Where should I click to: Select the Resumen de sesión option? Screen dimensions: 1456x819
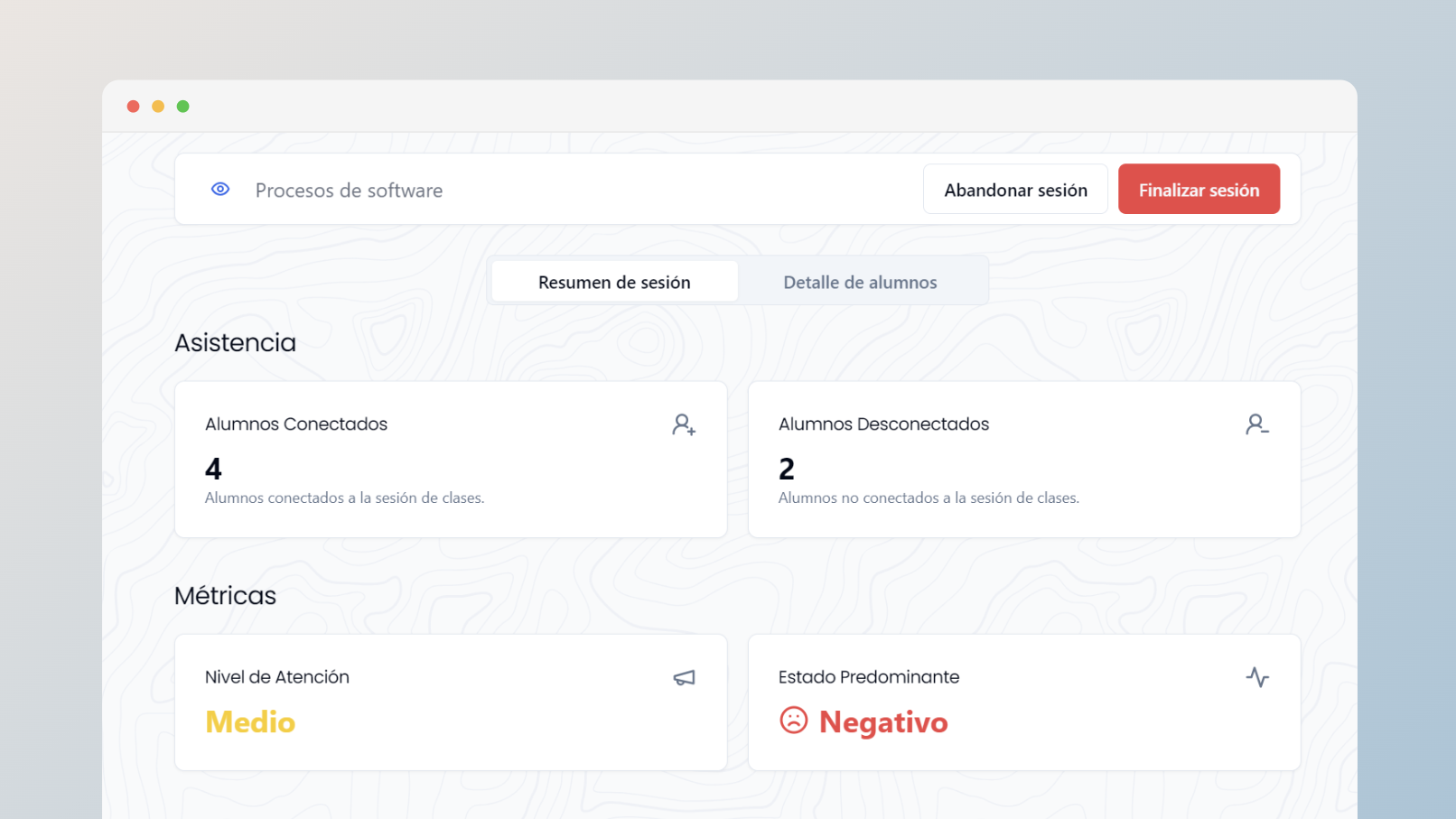pyautogui.click(x=613, y=282)
